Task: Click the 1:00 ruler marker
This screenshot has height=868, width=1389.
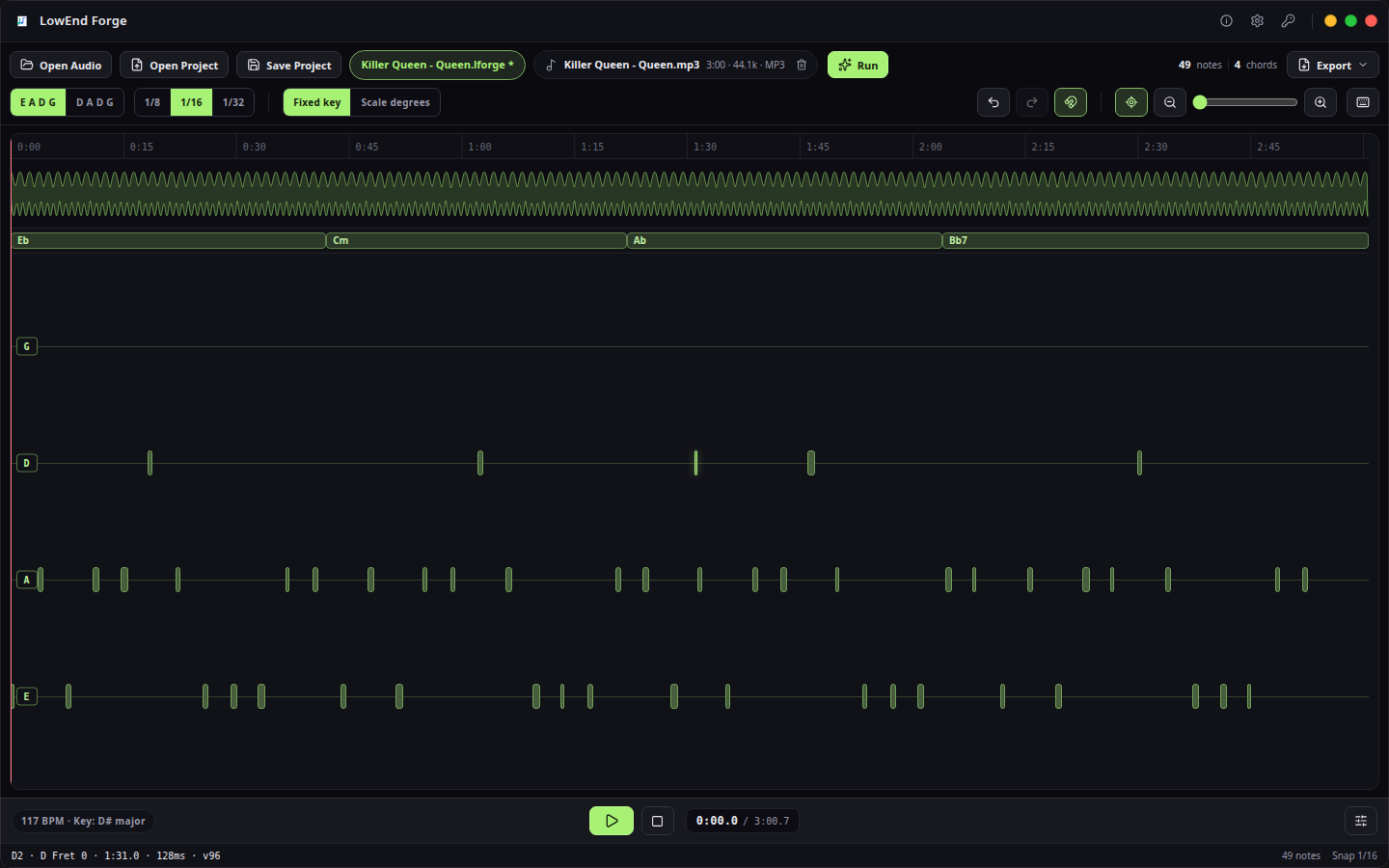Action: (x=479, y=147)
